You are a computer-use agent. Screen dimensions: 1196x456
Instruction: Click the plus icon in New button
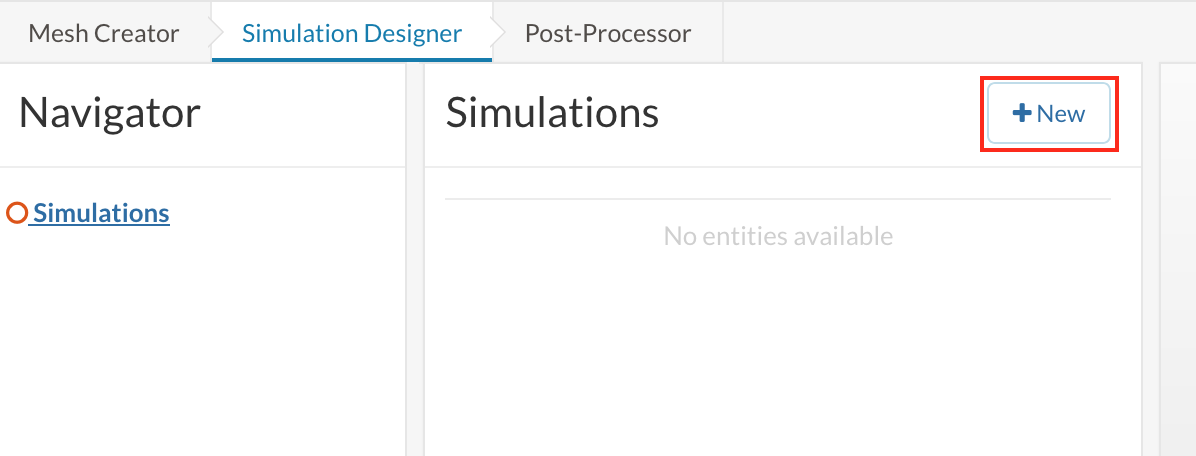(1022, 114)
